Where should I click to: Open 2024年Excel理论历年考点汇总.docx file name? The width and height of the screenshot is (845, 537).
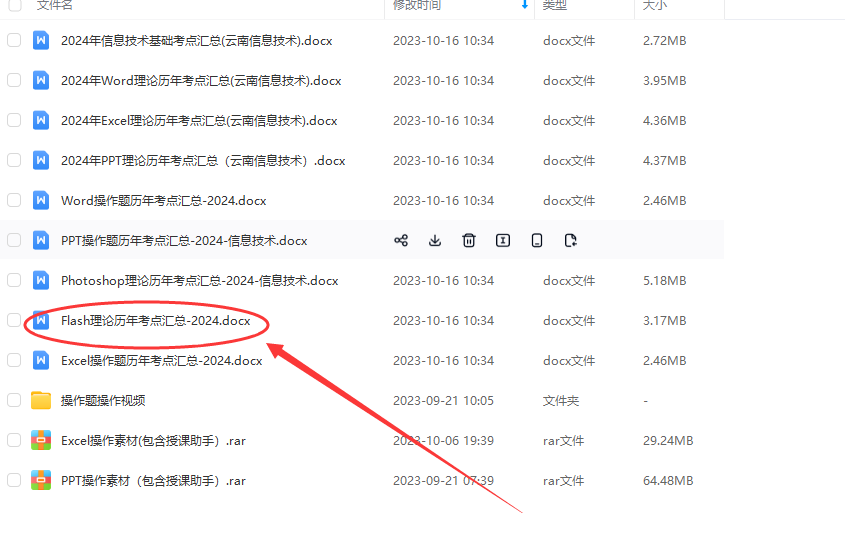[x=199, y=120]
